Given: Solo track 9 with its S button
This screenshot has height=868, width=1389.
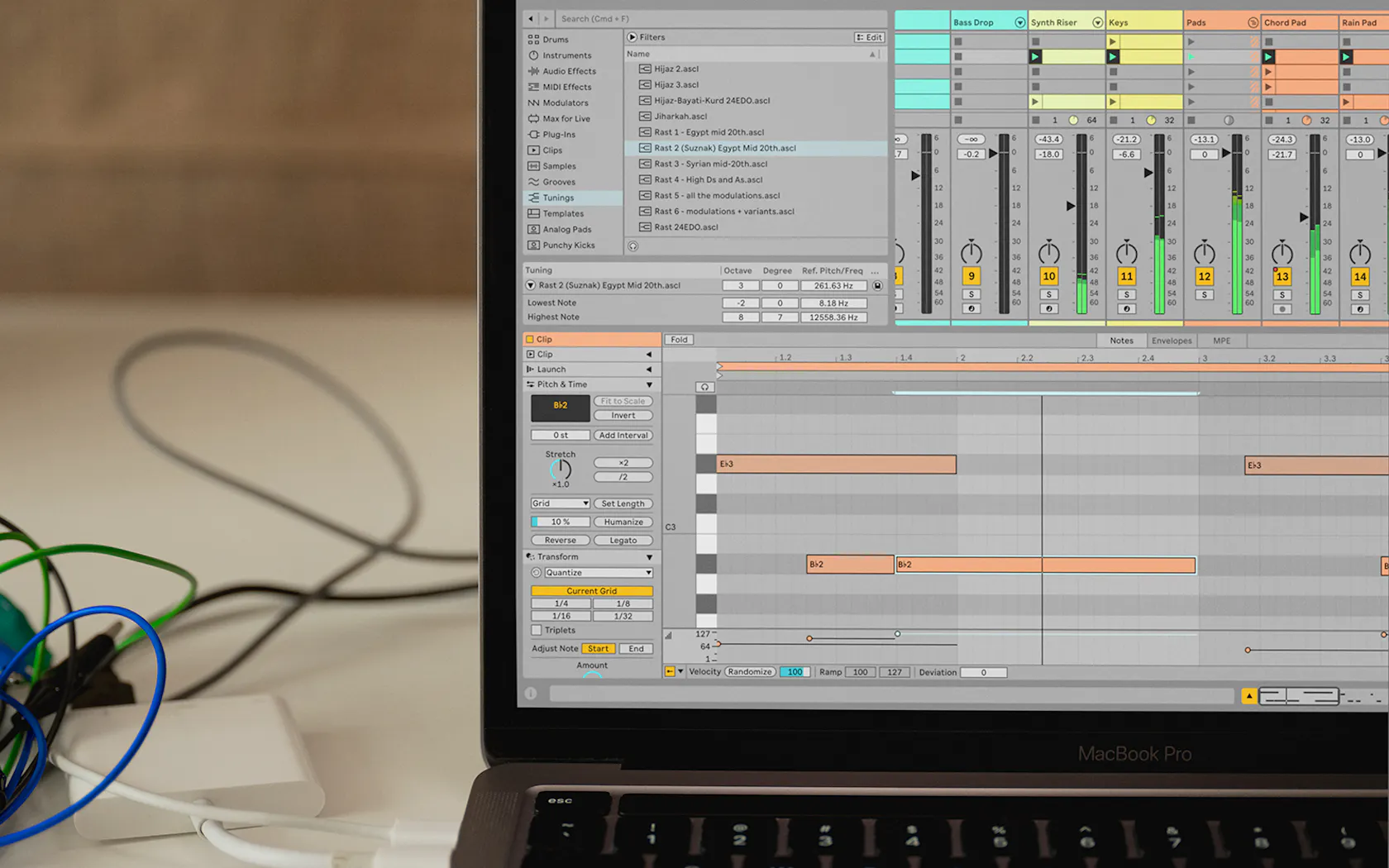Looking at the screenshot, I should pyautogui.click(x=971, y=294).
